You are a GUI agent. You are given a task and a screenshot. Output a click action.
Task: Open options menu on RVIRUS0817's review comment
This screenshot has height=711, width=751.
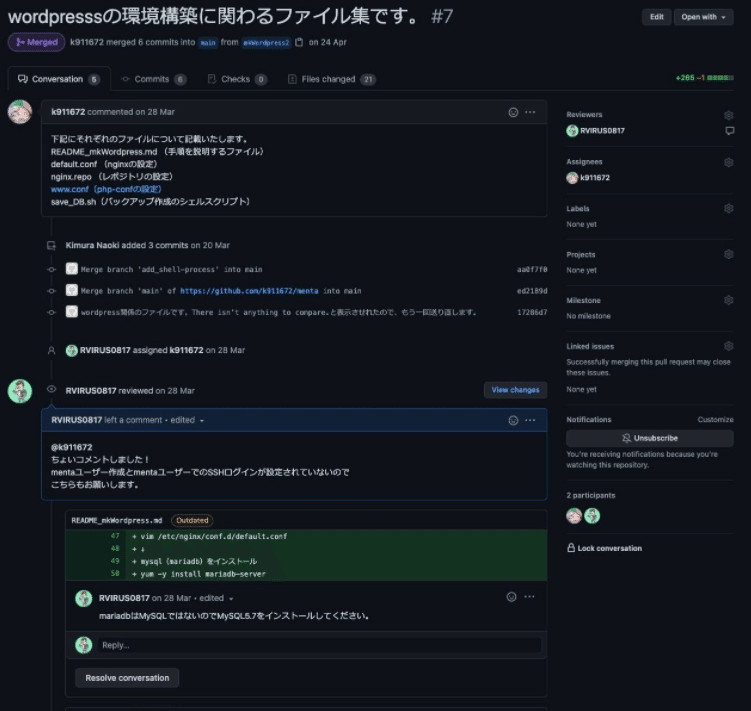530,420
